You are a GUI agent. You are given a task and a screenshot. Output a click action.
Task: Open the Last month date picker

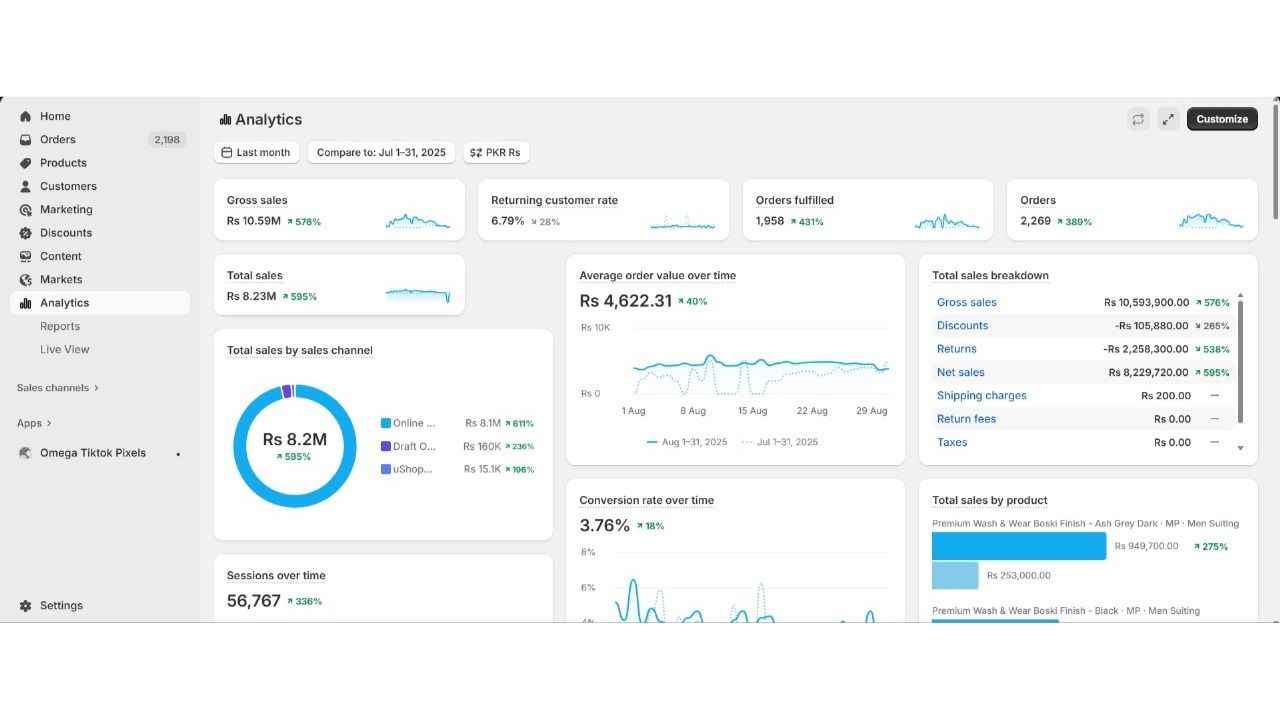[256, 153]
